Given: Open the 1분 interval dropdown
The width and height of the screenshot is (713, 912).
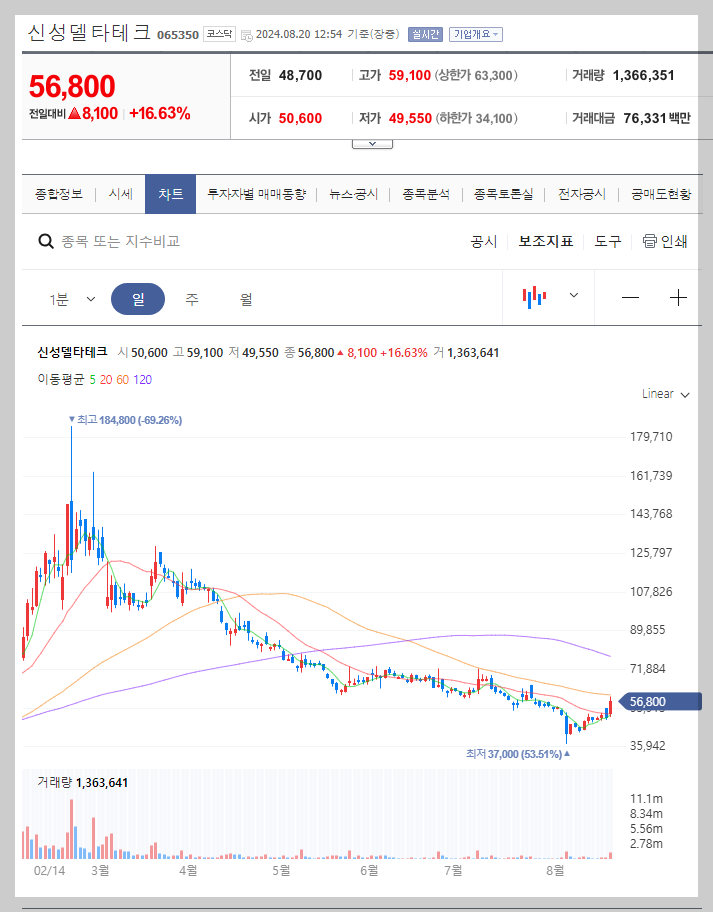Looking at the screenshot, I should pyautogui.click(x=72, y=299).
